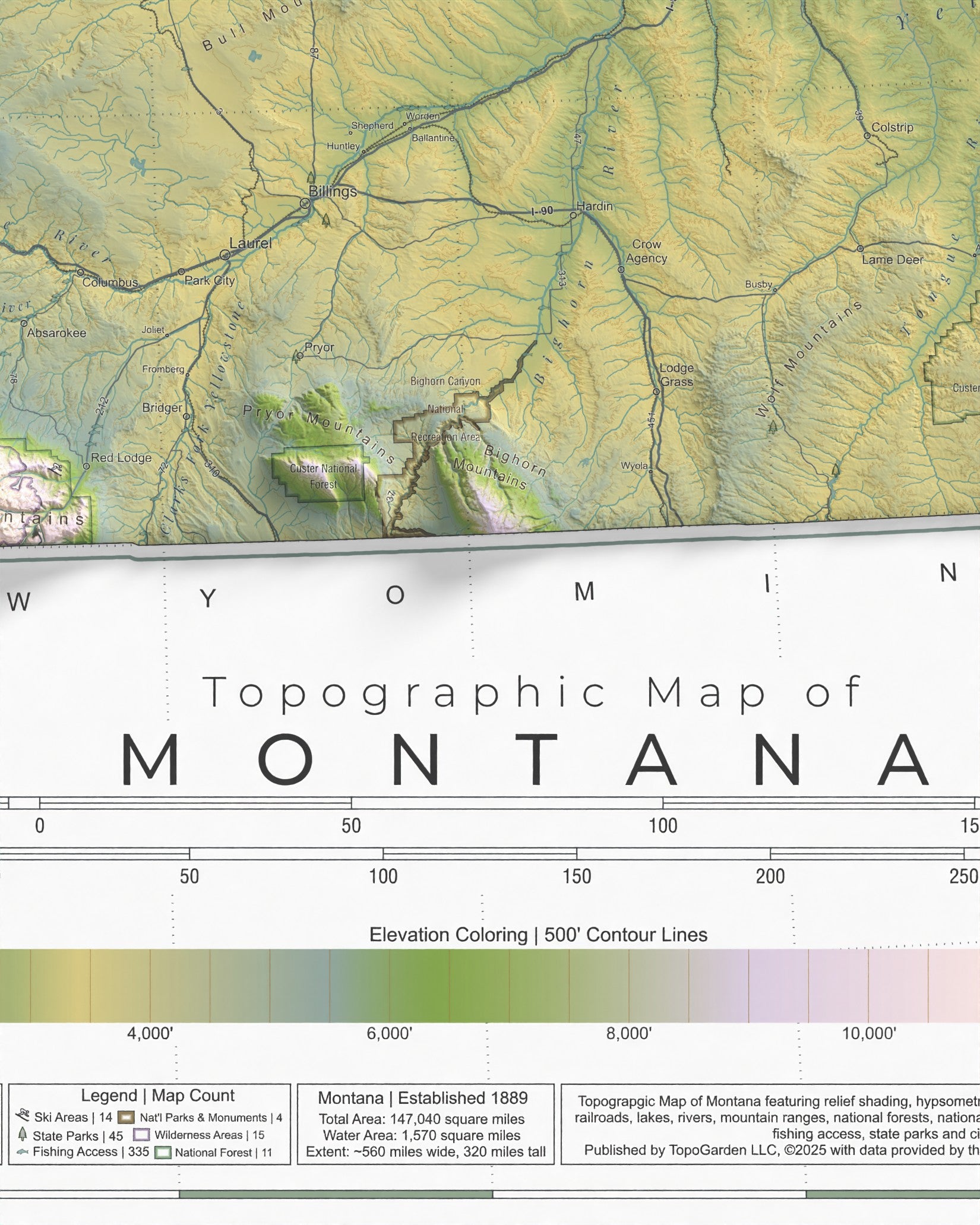The image size is (980, 1225).
Task: Click the Billings city marker circle
Action: pyautogui.click(x=305, y=203)
